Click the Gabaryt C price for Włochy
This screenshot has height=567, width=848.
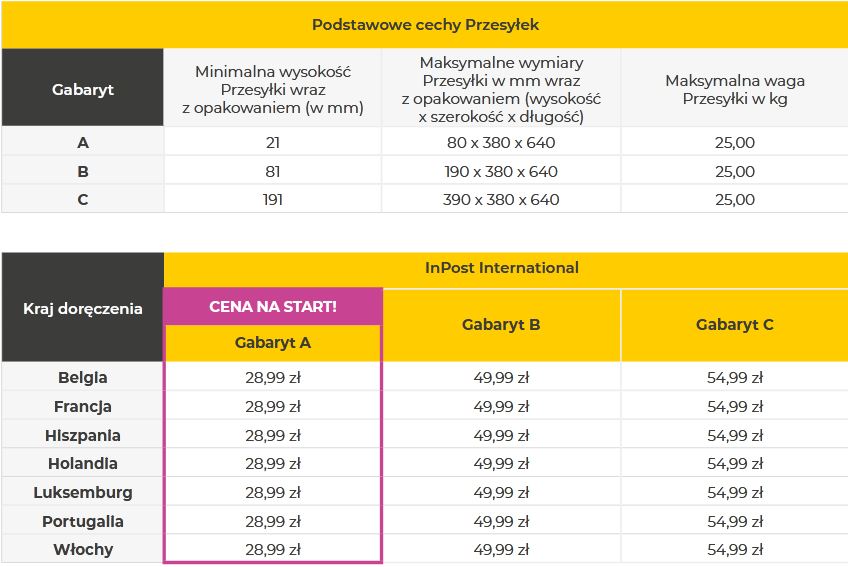pyautogui.click(x=734, y=549)
